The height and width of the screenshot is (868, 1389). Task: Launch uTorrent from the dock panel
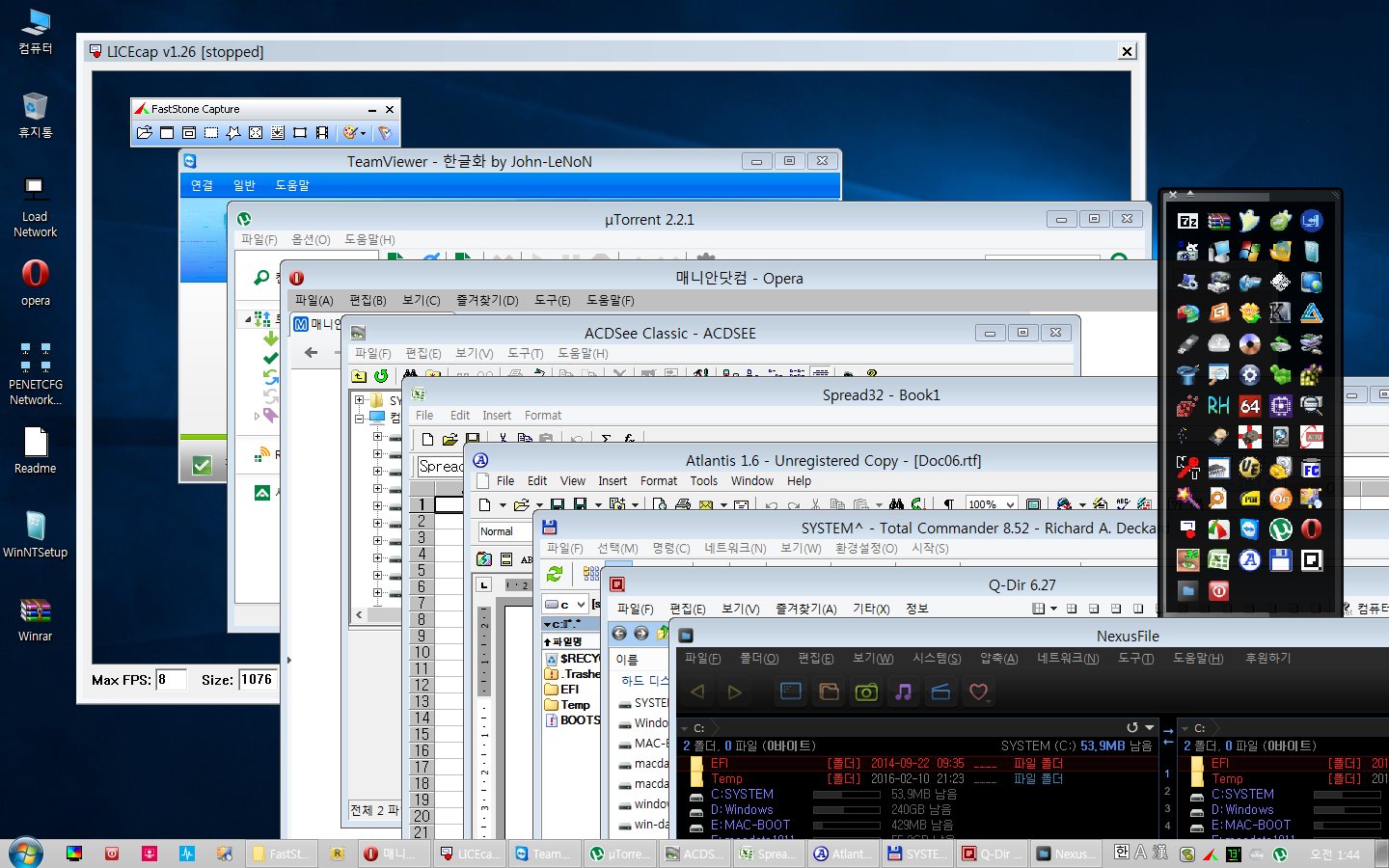coord(1281,529)
